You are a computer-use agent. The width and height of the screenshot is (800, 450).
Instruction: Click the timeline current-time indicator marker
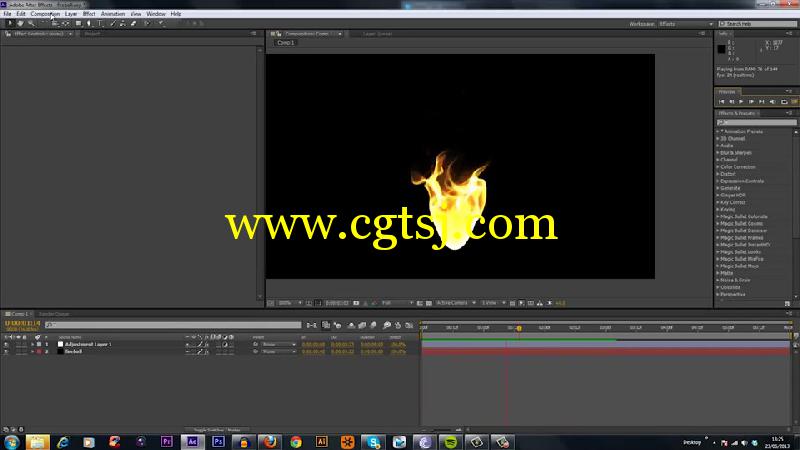(519, 329)
